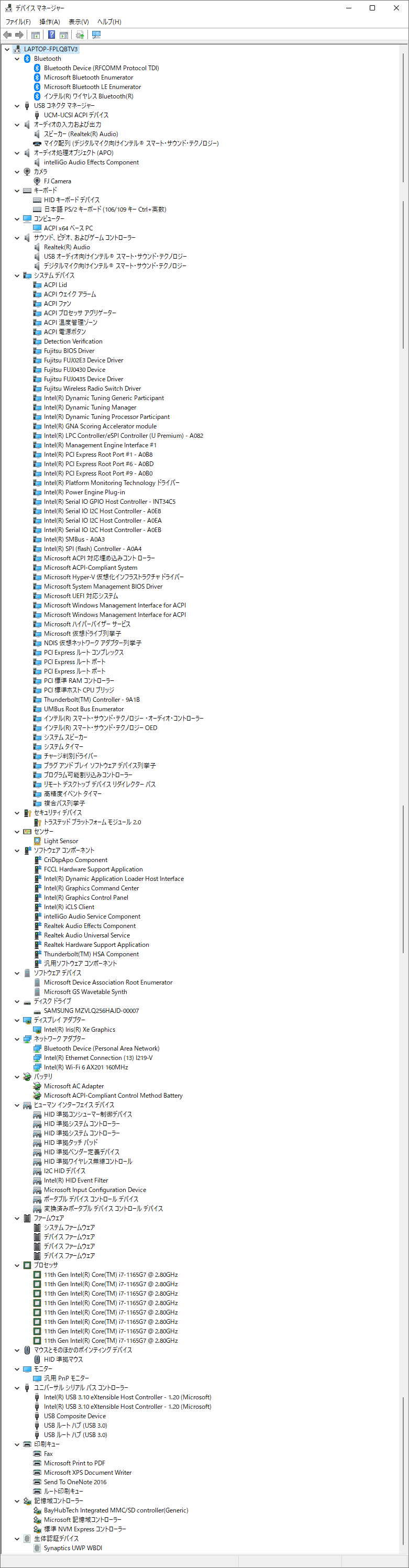
Task: Click the Microsoft AC Adapter battery icon
Action: pyautogui.click(x=37, y=1086)
